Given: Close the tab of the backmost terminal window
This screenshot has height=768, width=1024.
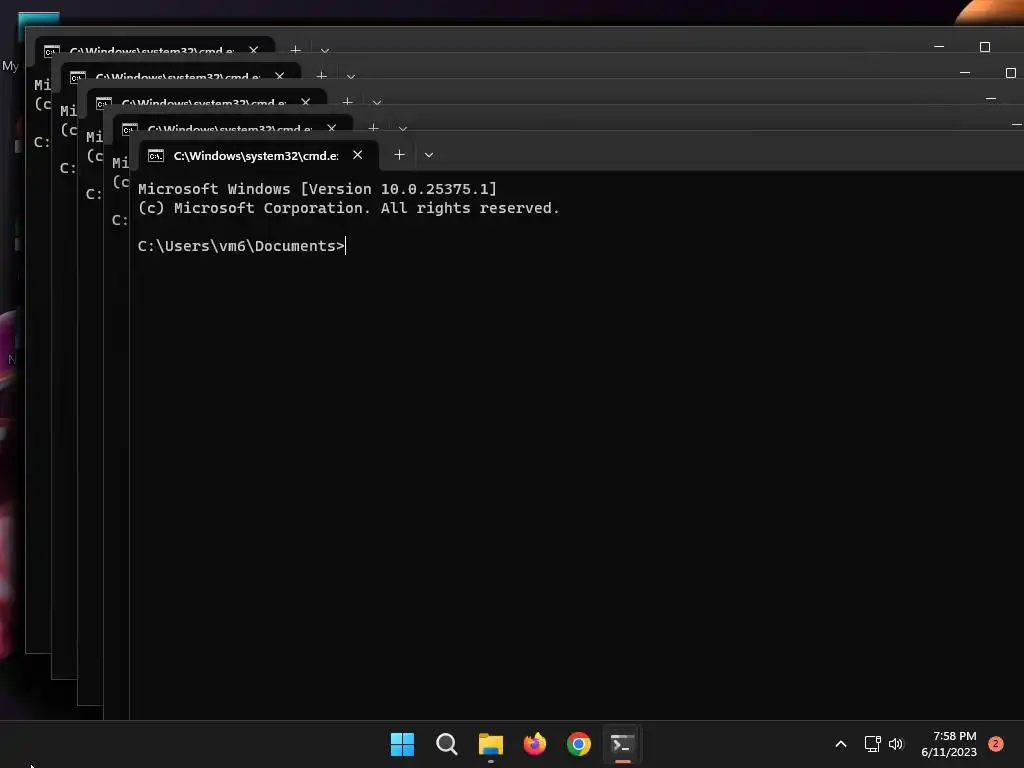Looking at the screenshot, I should (x=253, y=50).
